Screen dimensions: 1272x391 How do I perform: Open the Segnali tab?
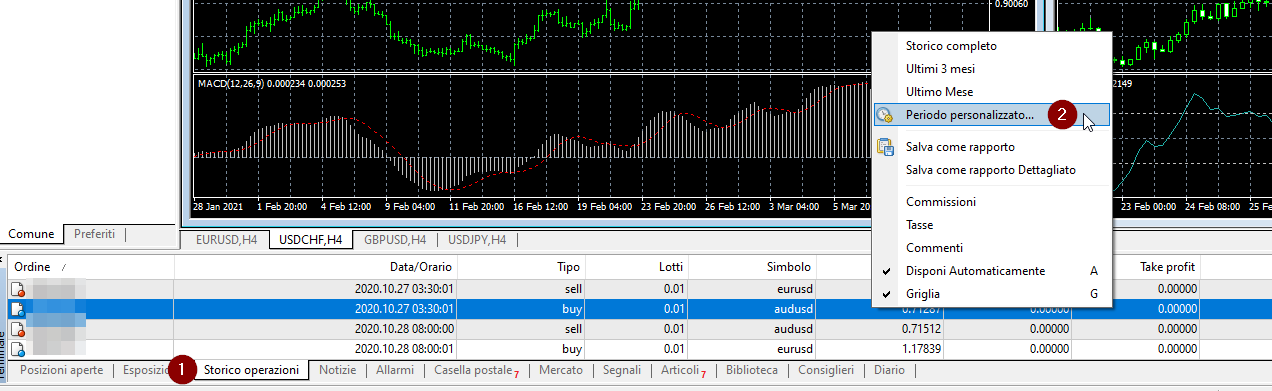[x=622, y=370]
